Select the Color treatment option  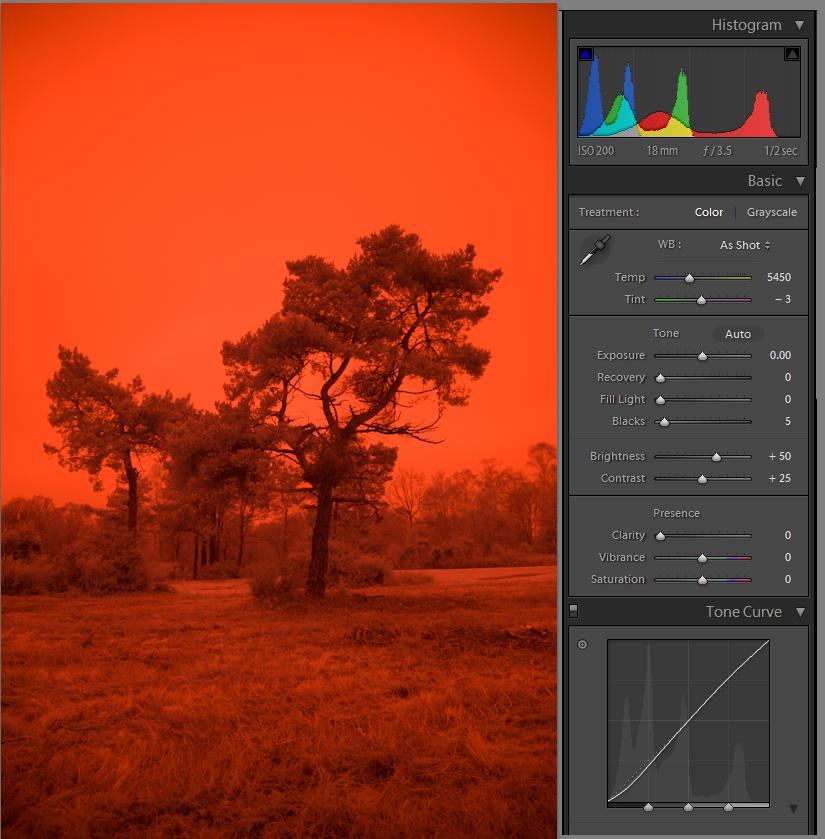pyautogui.click(x=708, y=212)
